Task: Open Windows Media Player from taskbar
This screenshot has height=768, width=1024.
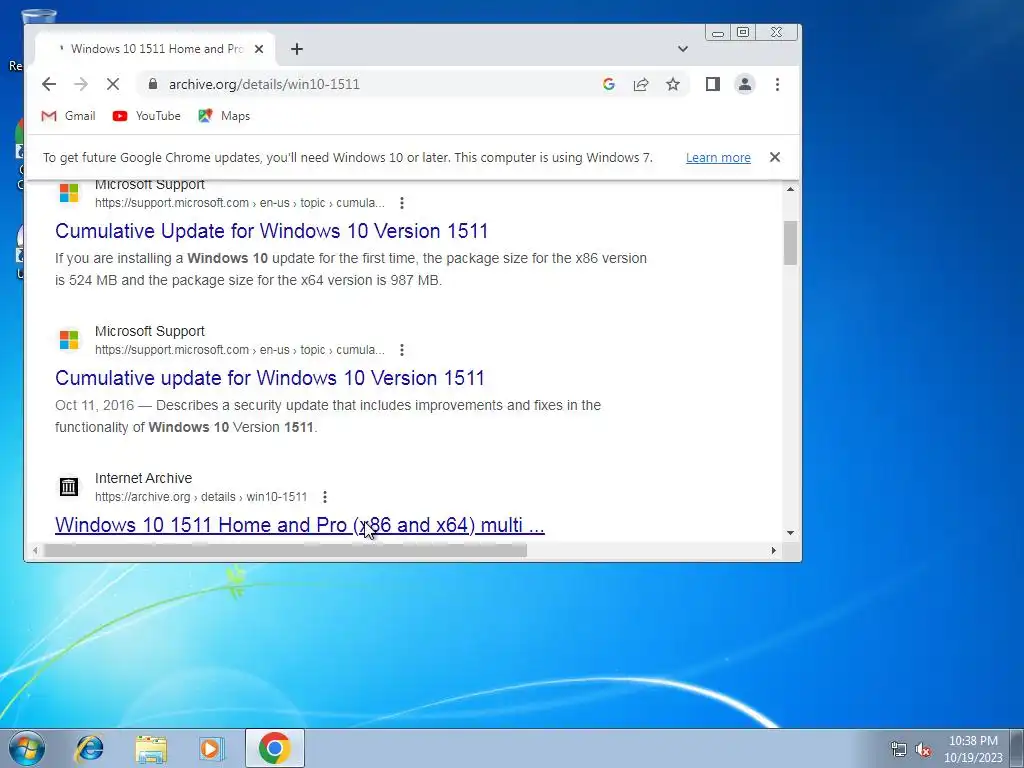Action: coord(212,748)
